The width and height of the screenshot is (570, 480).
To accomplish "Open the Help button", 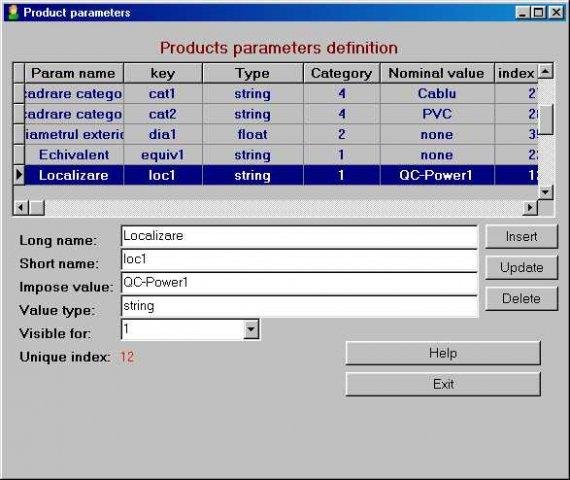I will tap(443, 353).
